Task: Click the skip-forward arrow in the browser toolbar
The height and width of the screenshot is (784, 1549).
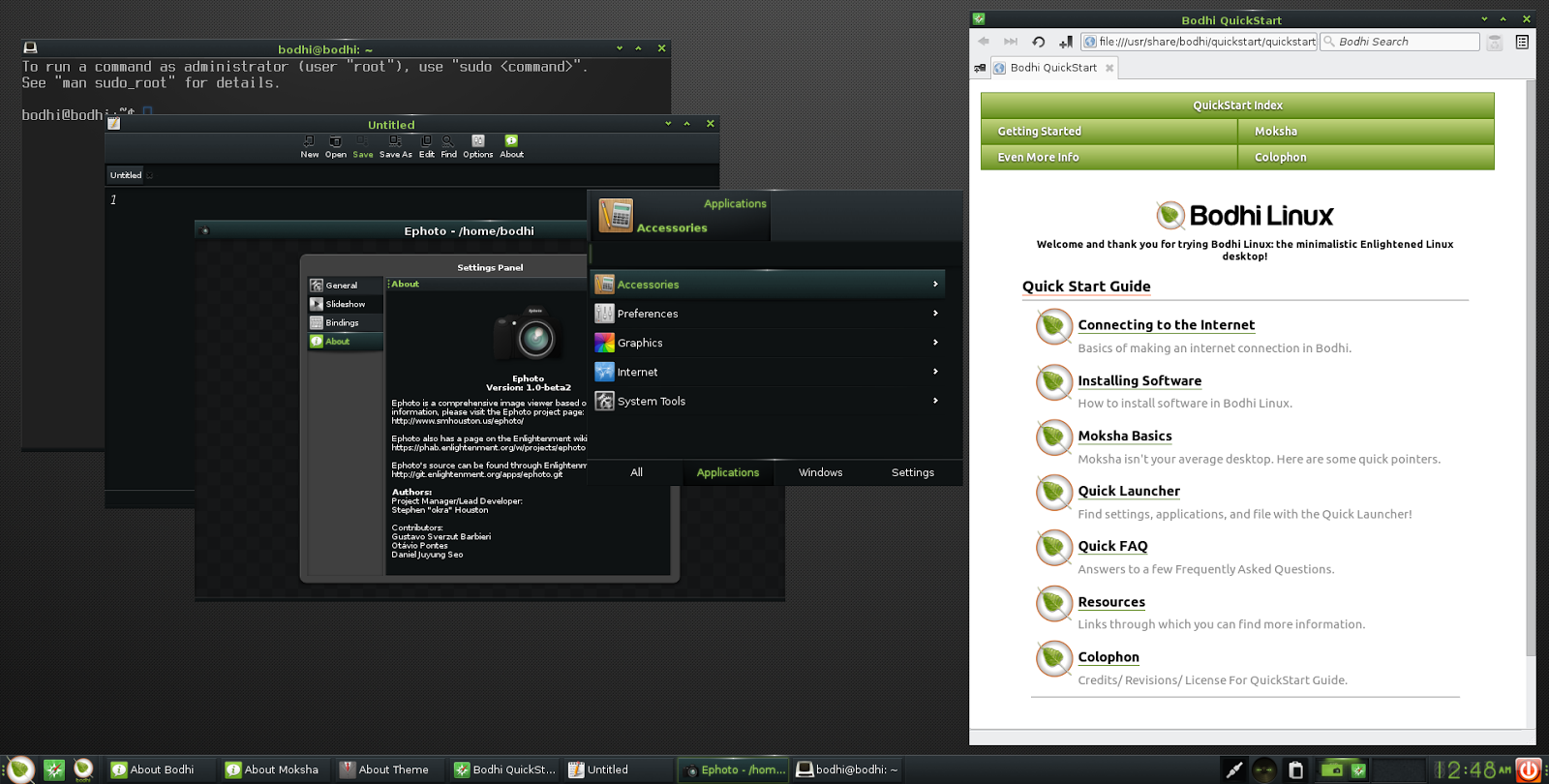Action: point(1011,42)
